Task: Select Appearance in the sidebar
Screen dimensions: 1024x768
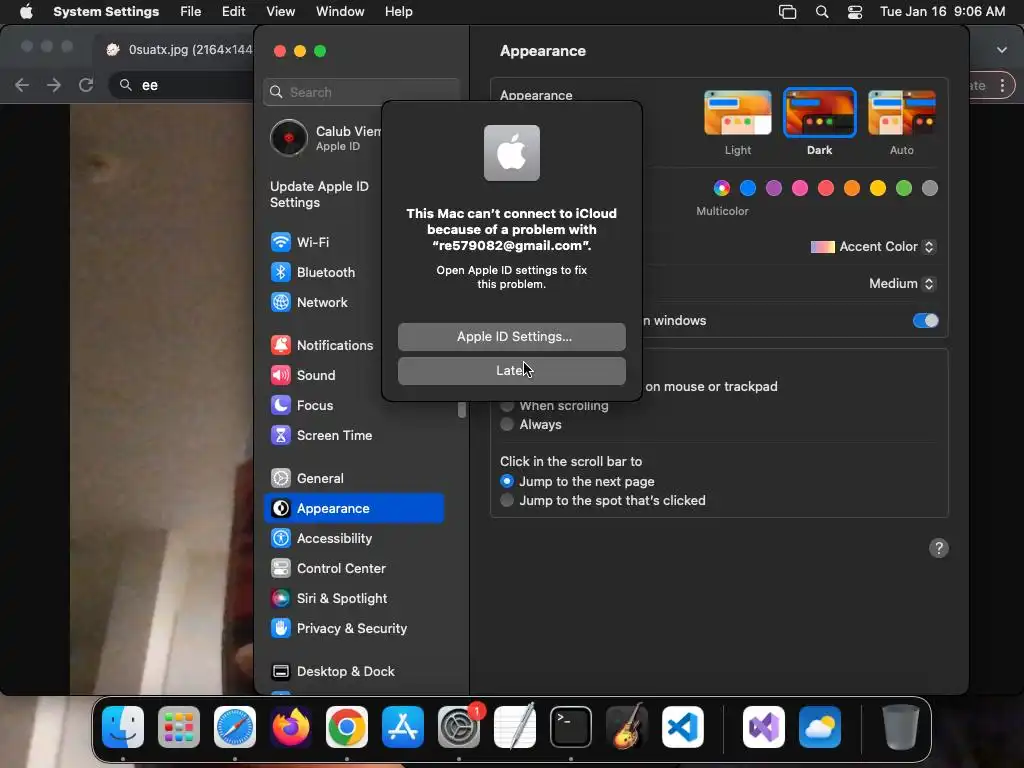Action: coord(354,509)
